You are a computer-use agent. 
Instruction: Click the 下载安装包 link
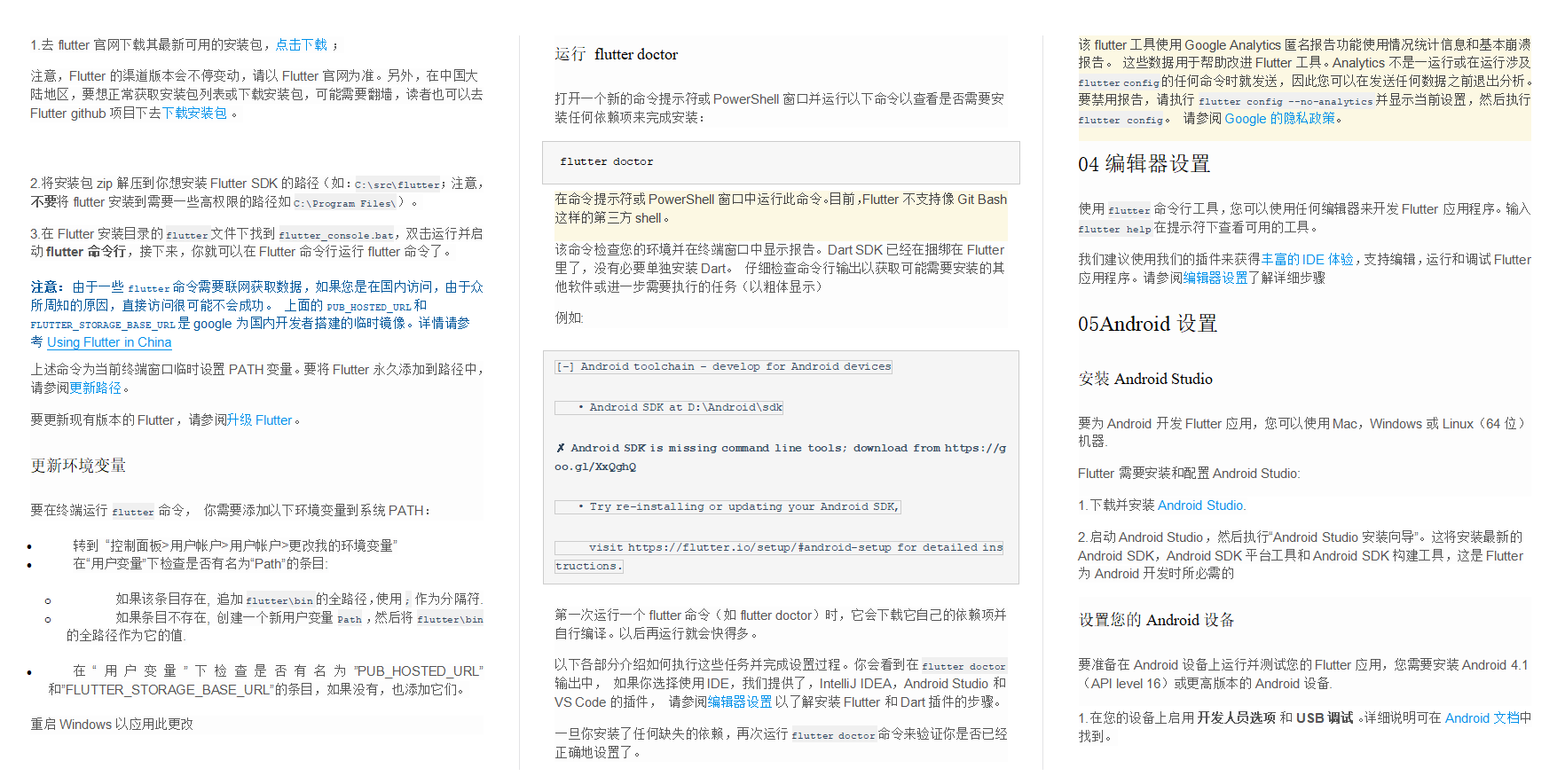[x=194, y=113]
